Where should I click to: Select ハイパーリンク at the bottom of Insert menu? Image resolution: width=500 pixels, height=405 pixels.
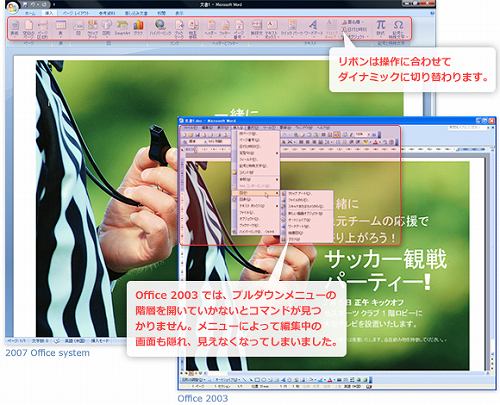256,231
